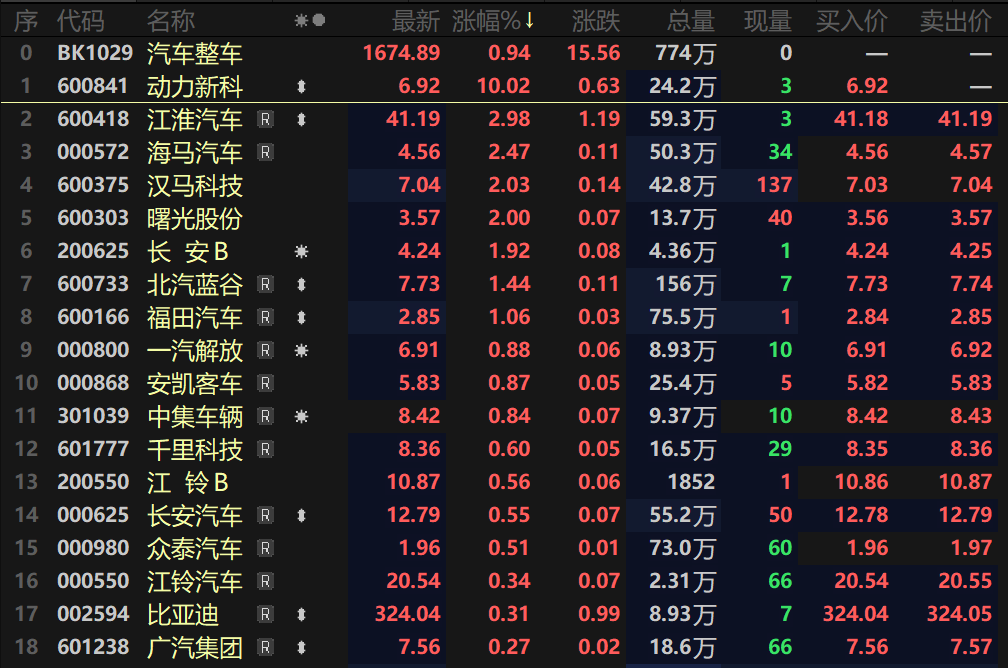Screen dimensions: 1008x668
Task: Click the R badge next to 海马汽车
Action: click(265, 153)
